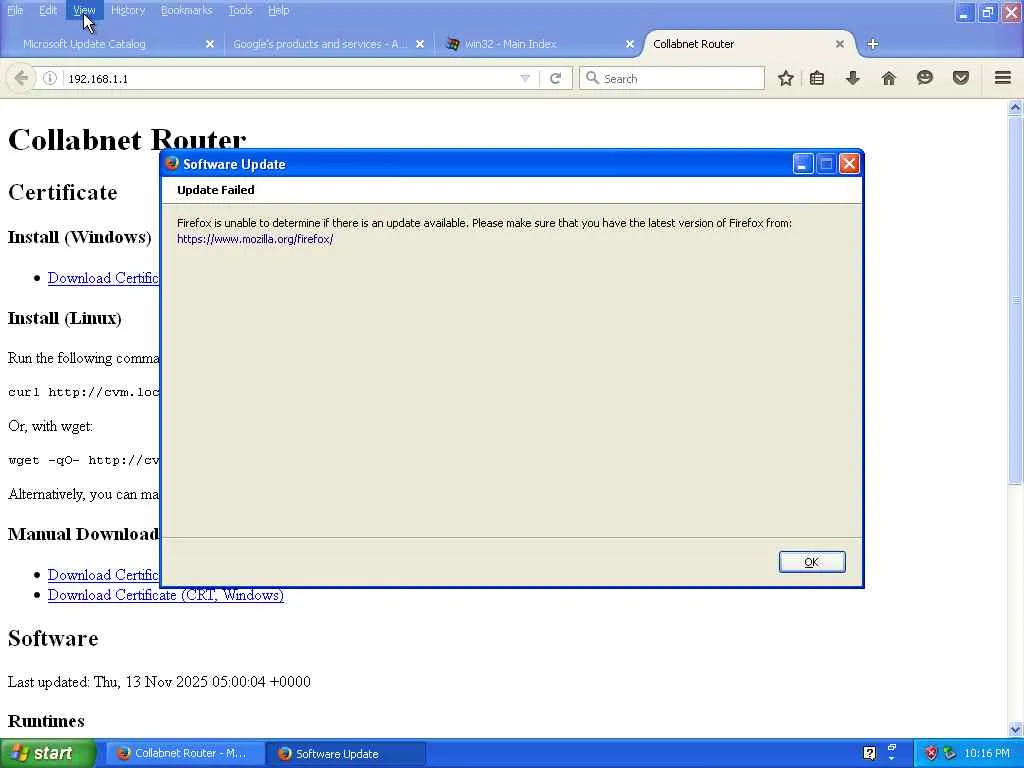Click OK in the Software Update dialog

(812, 562)
